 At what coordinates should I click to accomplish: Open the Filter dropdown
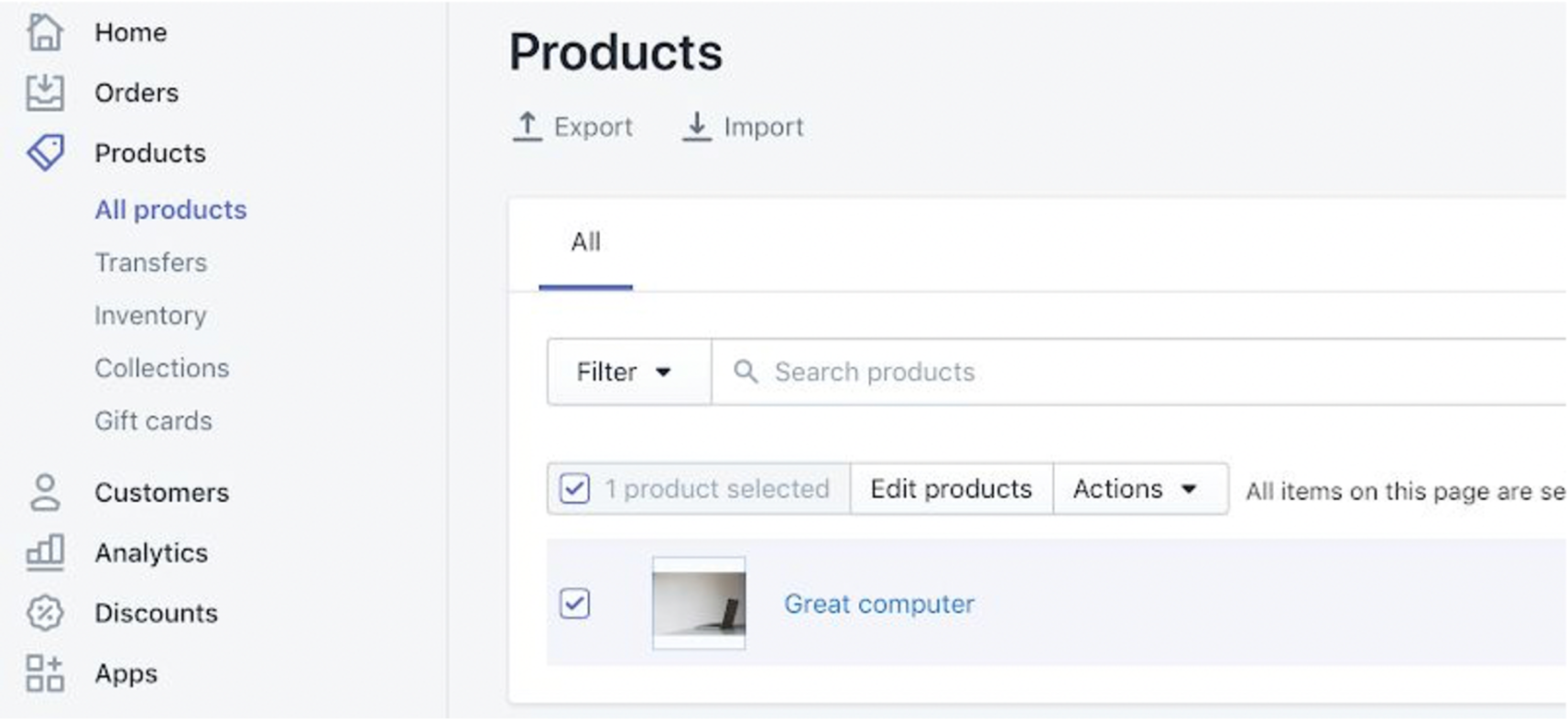[x=626, y=372]
